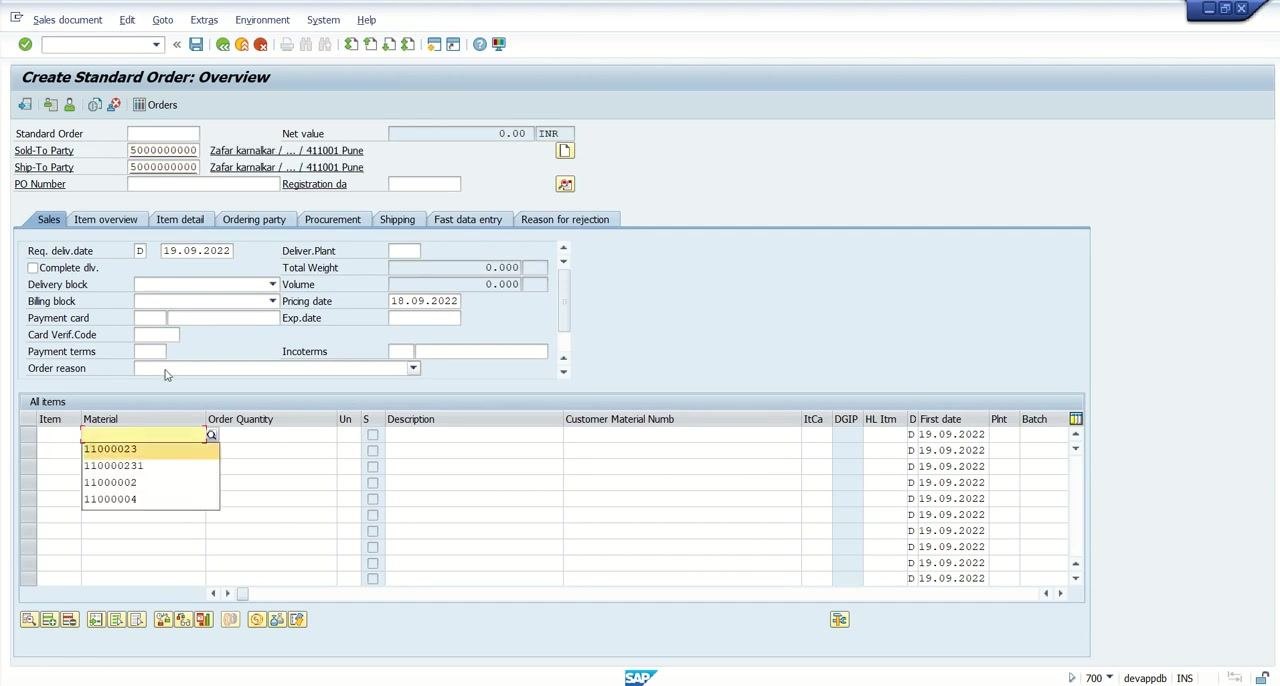
Task: Open the status bar system 700 dropdown
Action: [1109, 678]
